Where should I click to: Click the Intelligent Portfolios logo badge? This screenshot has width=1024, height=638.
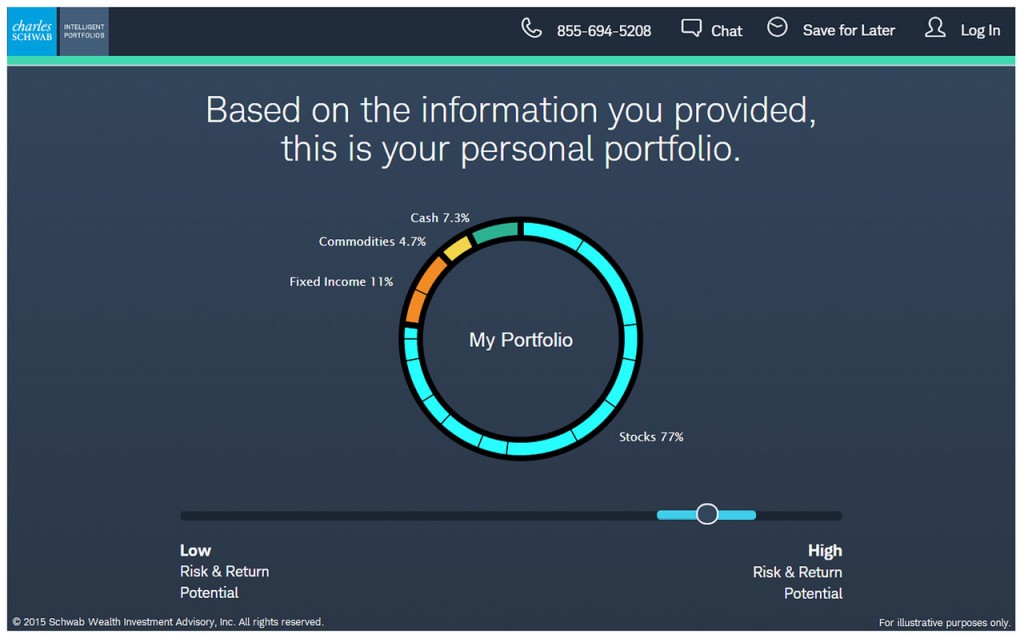coord(84,31)
